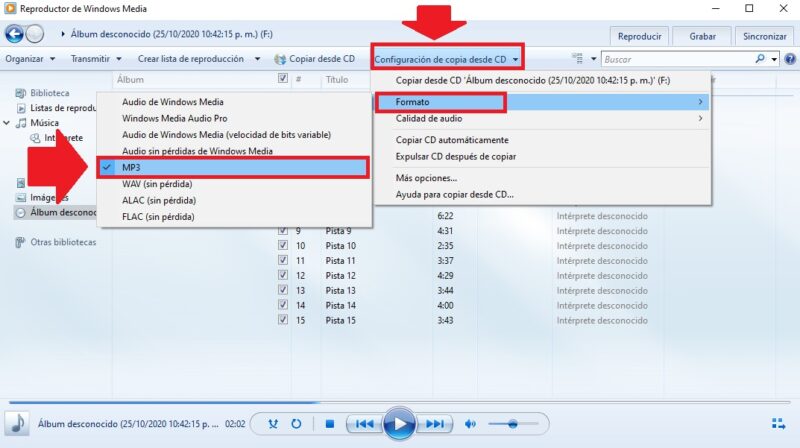The width and height of the screenshot is (800, 448).
Task: Select Pista 12 title
Action: [340, 276]
